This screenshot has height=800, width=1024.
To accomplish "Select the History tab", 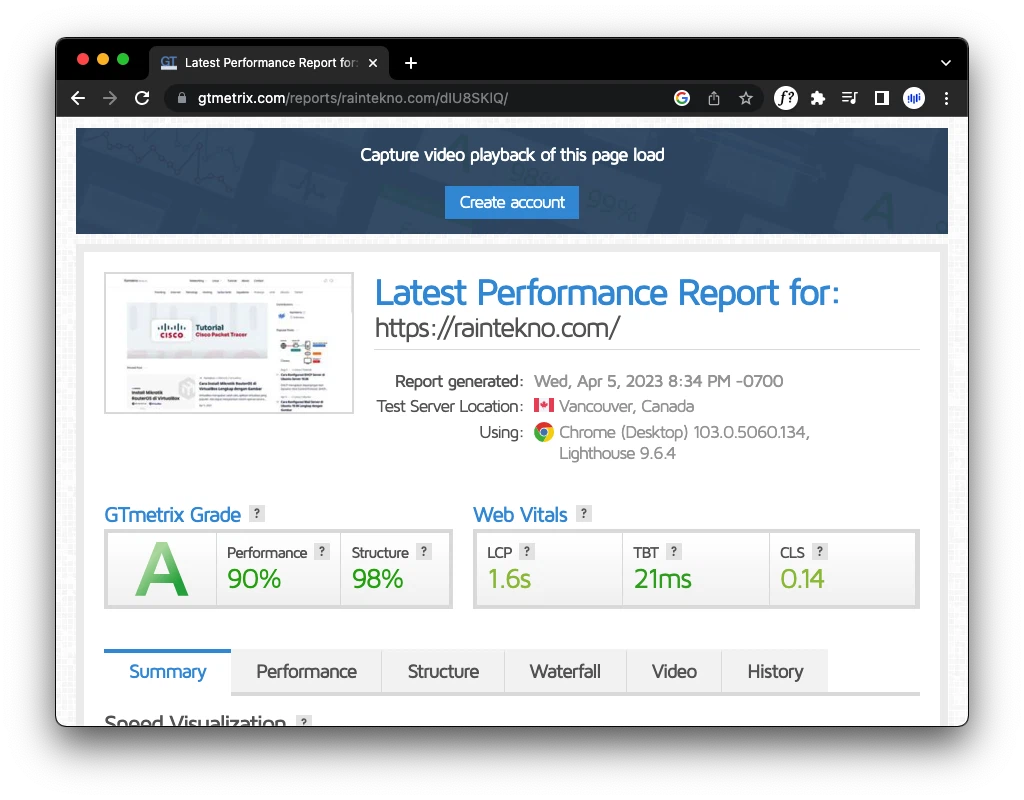I will click(x=775, y=672).
